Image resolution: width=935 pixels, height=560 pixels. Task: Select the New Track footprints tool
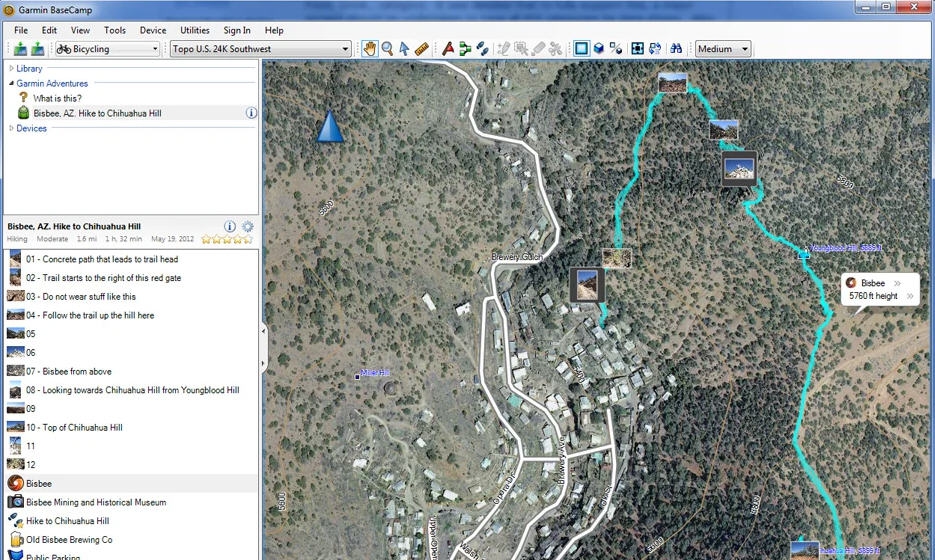point(482,49)
